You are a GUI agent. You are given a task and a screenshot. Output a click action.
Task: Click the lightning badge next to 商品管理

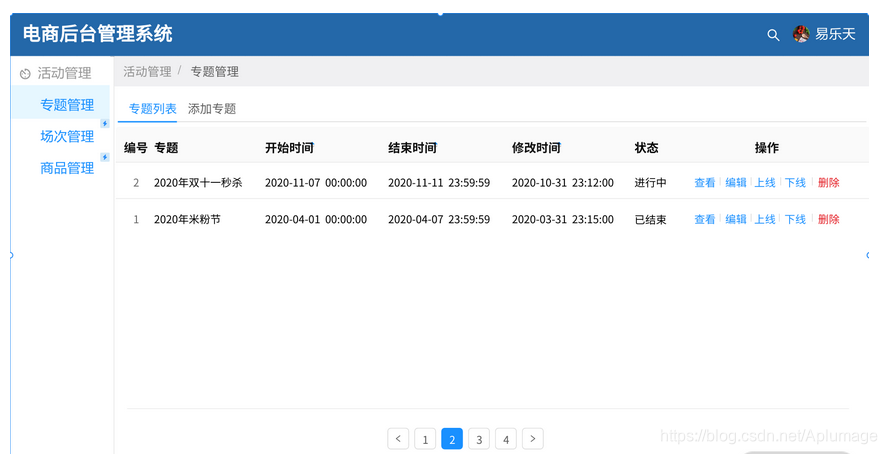point(105,157)
